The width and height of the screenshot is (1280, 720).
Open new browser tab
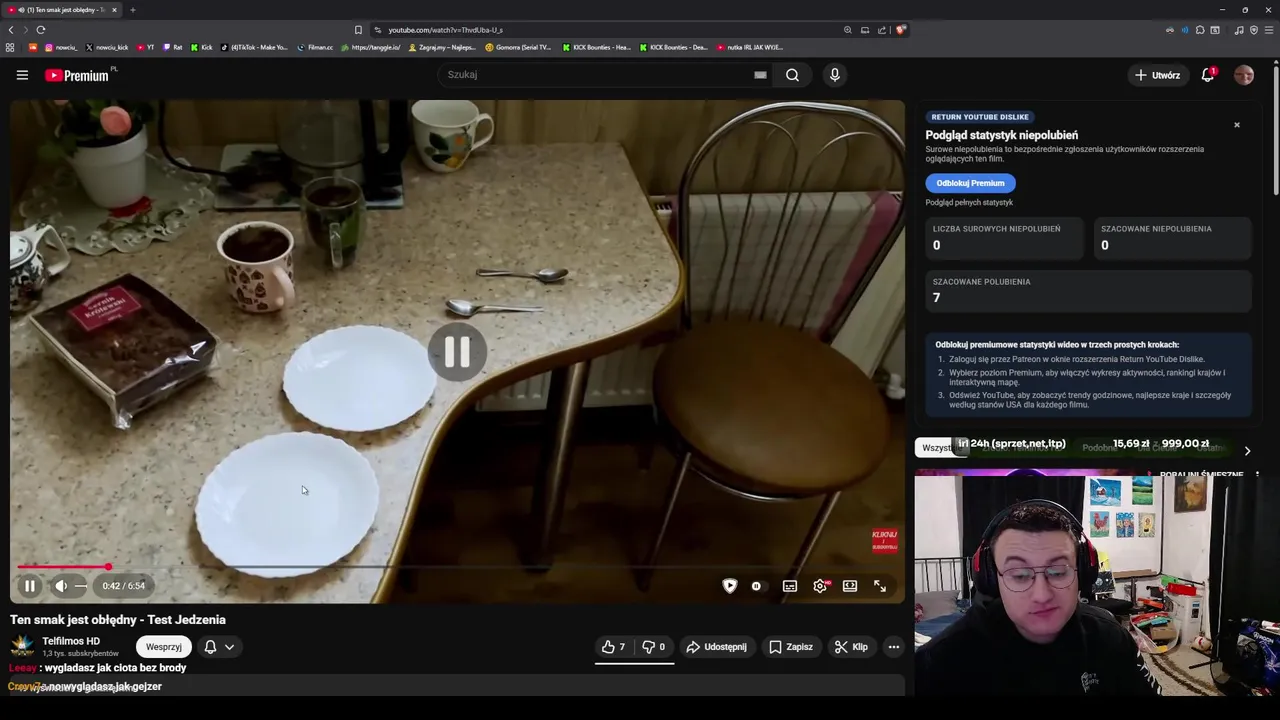coord(132,10)
